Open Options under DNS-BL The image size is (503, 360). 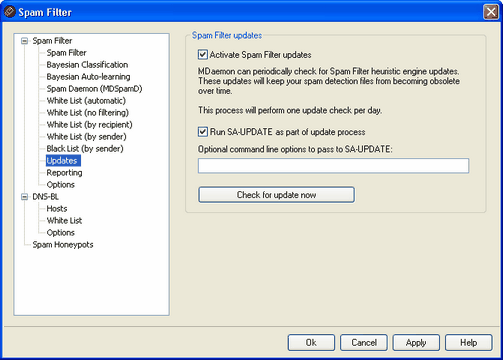pos(61,233)
